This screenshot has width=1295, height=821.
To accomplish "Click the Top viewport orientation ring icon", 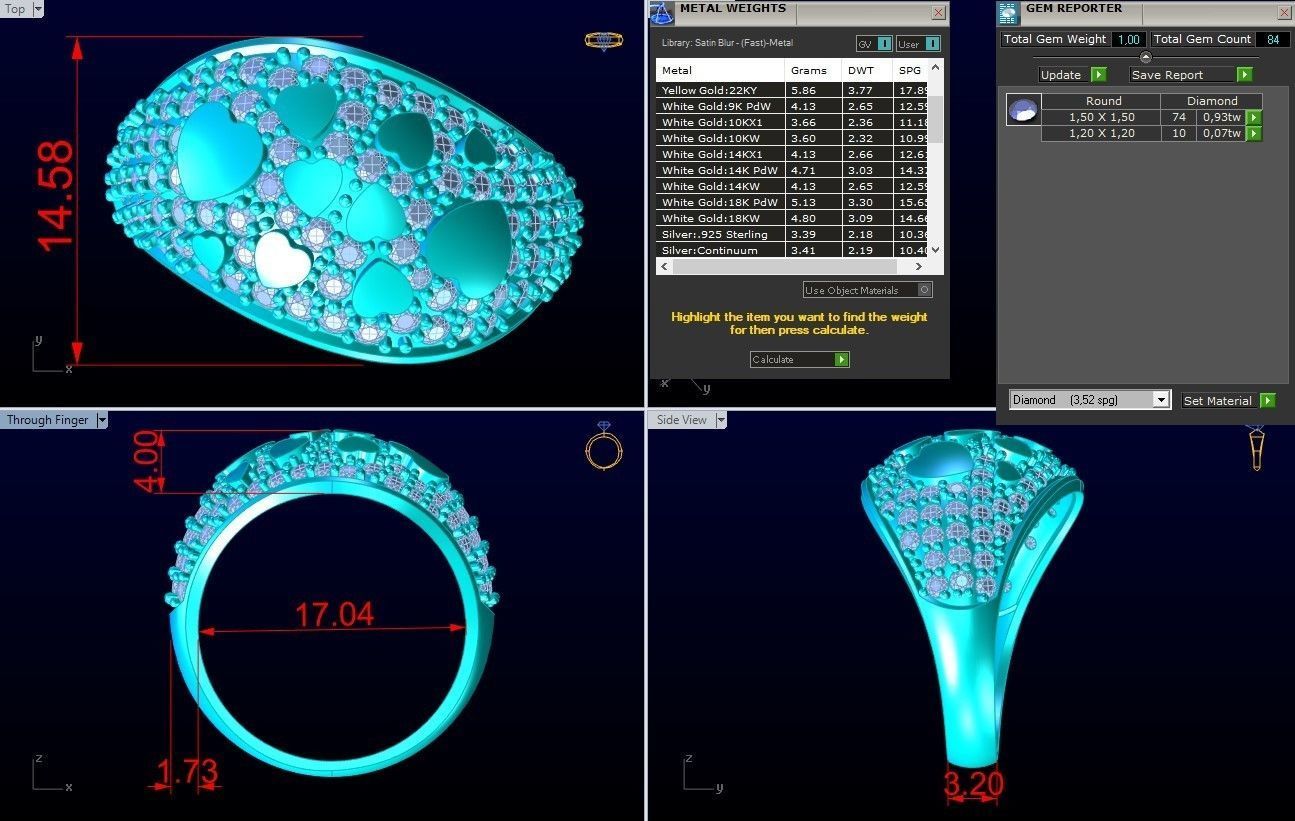I will 603,41.
